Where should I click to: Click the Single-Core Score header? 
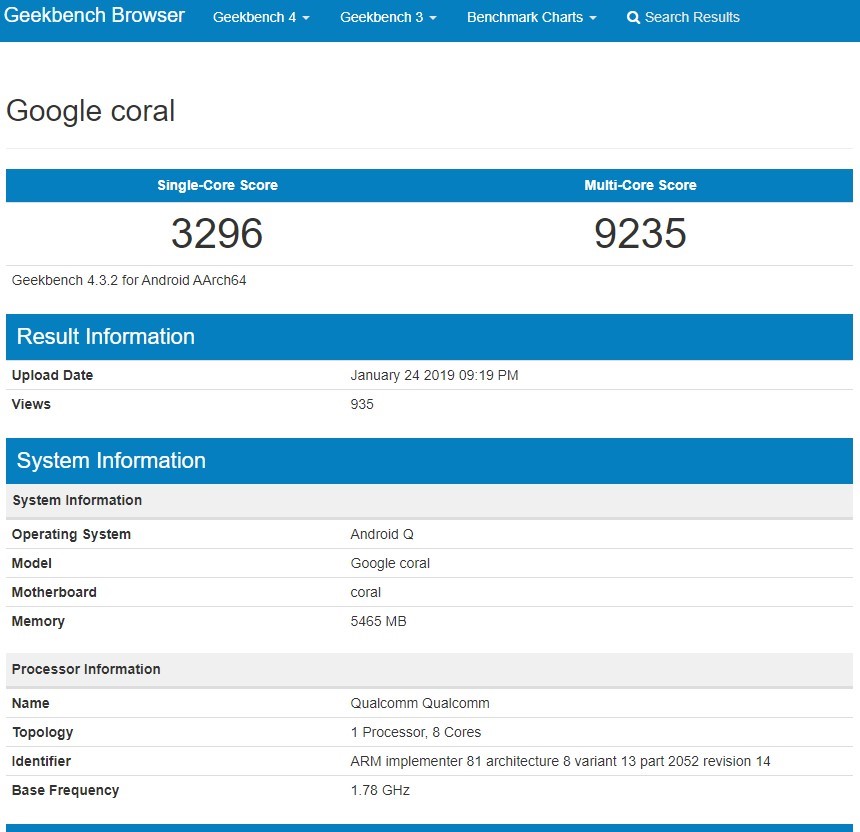(x=217, y=185)
